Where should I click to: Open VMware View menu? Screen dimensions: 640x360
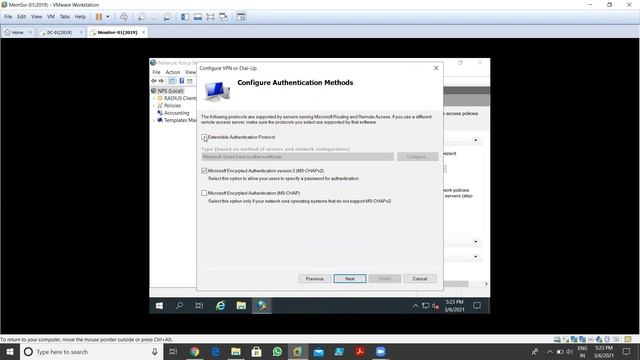(36, 17)
